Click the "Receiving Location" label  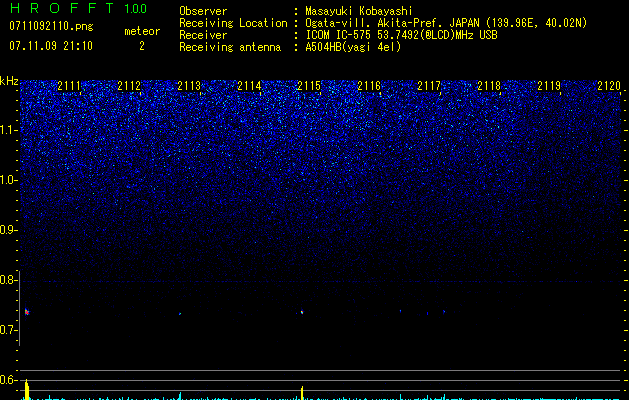click(233, 23)
